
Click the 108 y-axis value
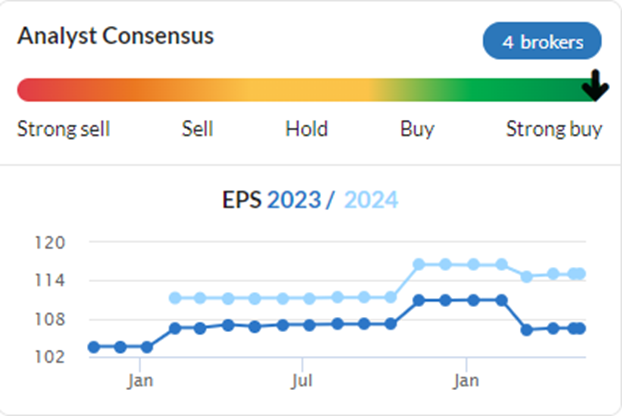[x=50, y=319]
